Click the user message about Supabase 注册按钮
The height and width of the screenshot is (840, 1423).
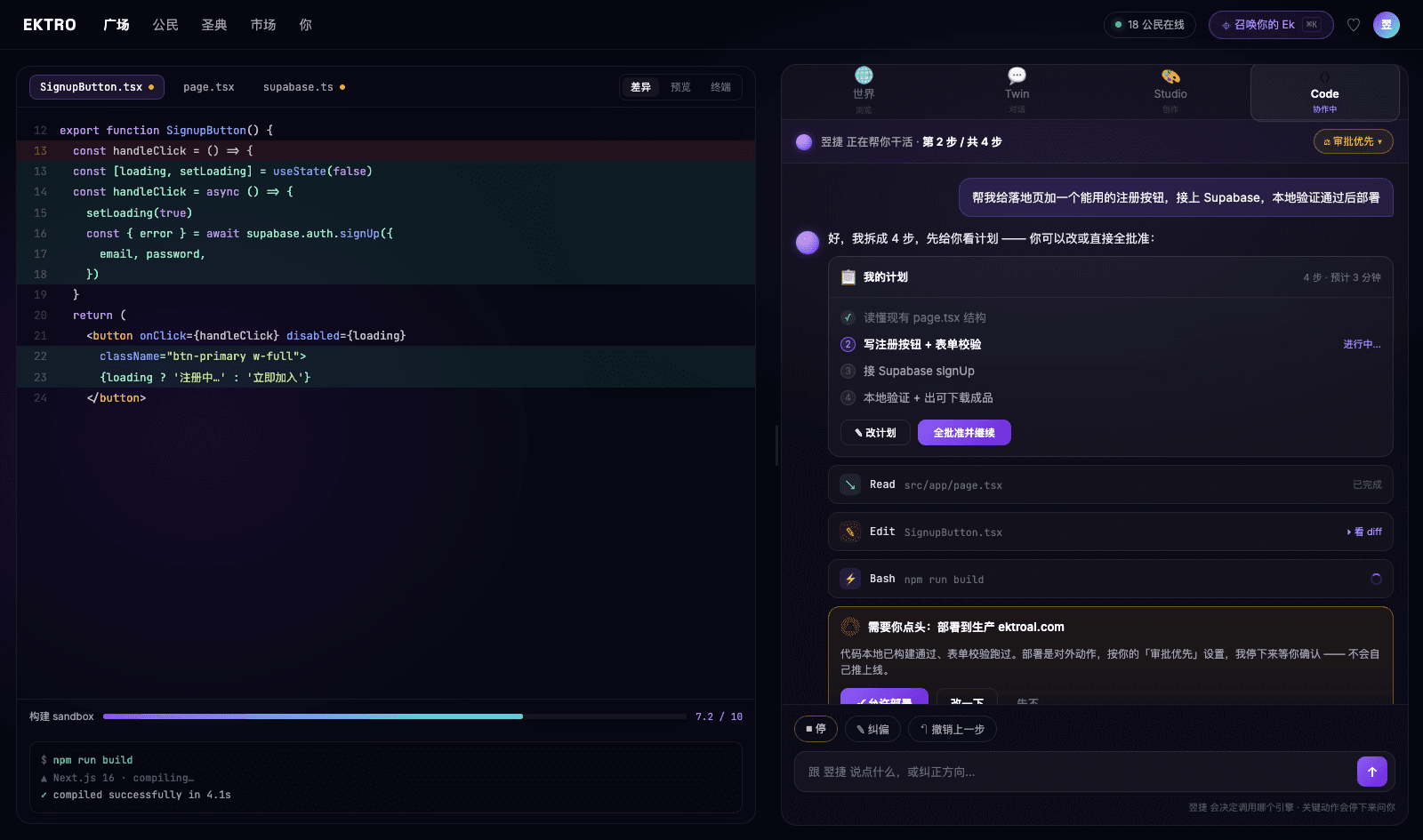click(x=1176, y=197)
